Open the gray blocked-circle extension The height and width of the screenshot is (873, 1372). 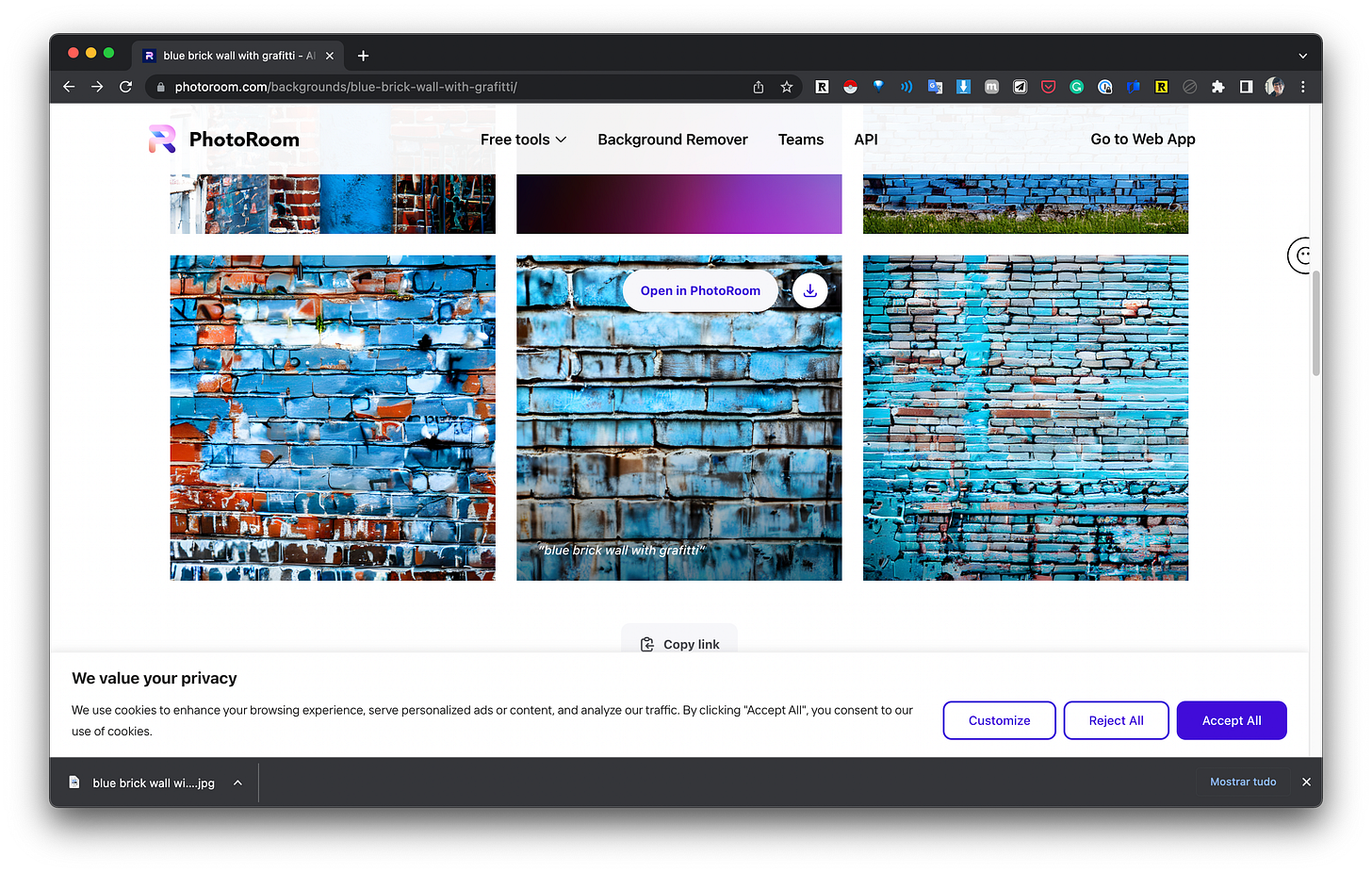[x=1189, y=87]
